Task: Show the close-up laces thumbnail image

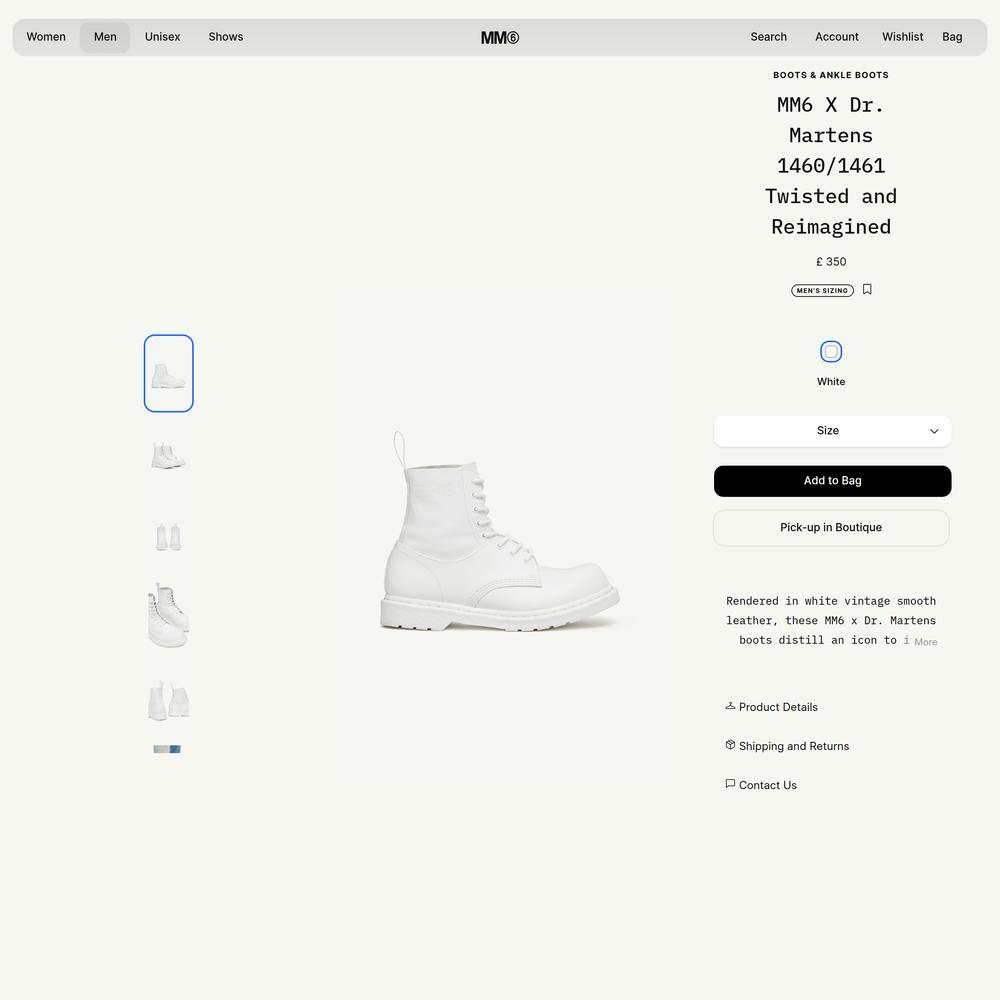Action: [168, 615]
